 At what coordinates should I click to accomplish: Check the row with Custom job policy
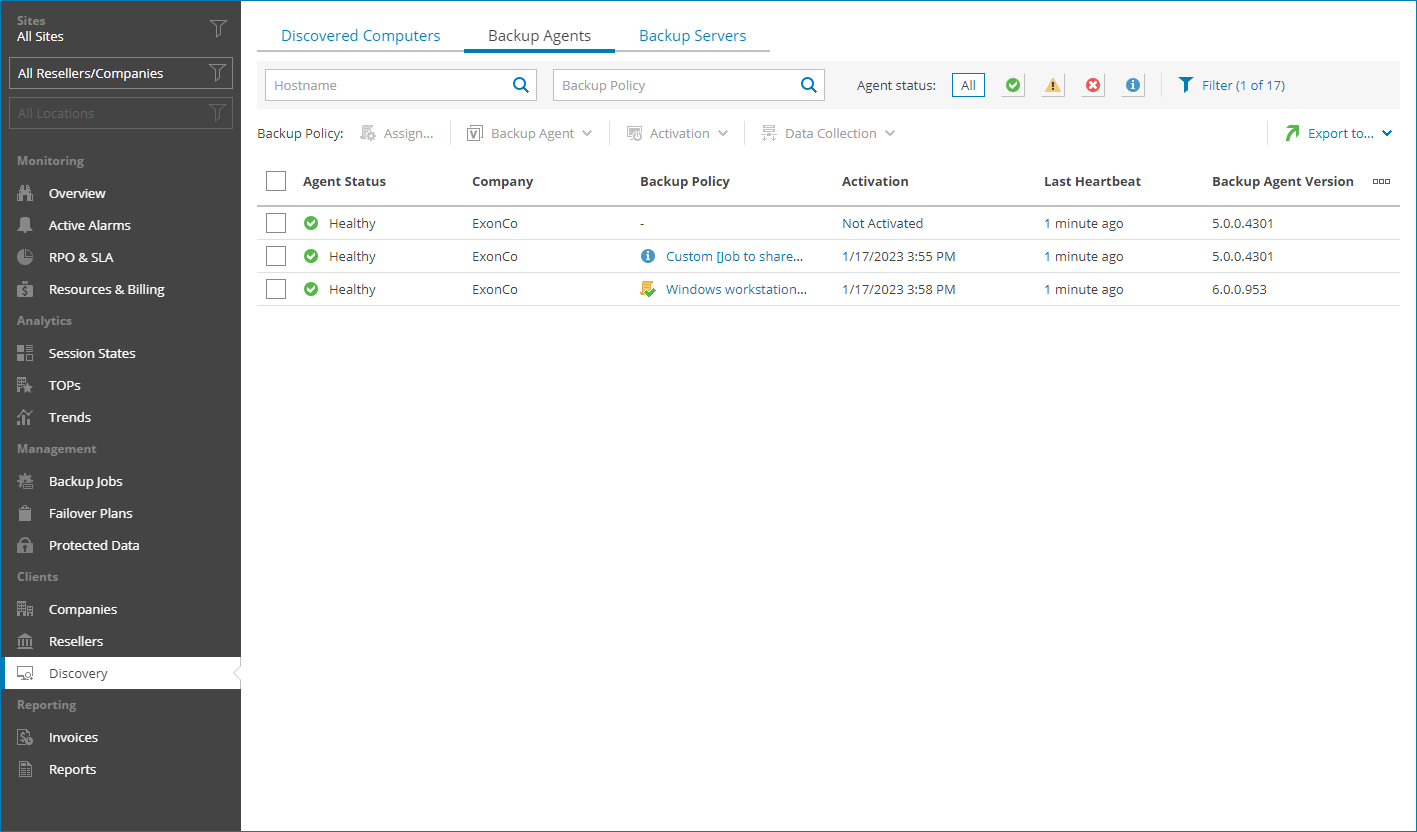[276, 256]
